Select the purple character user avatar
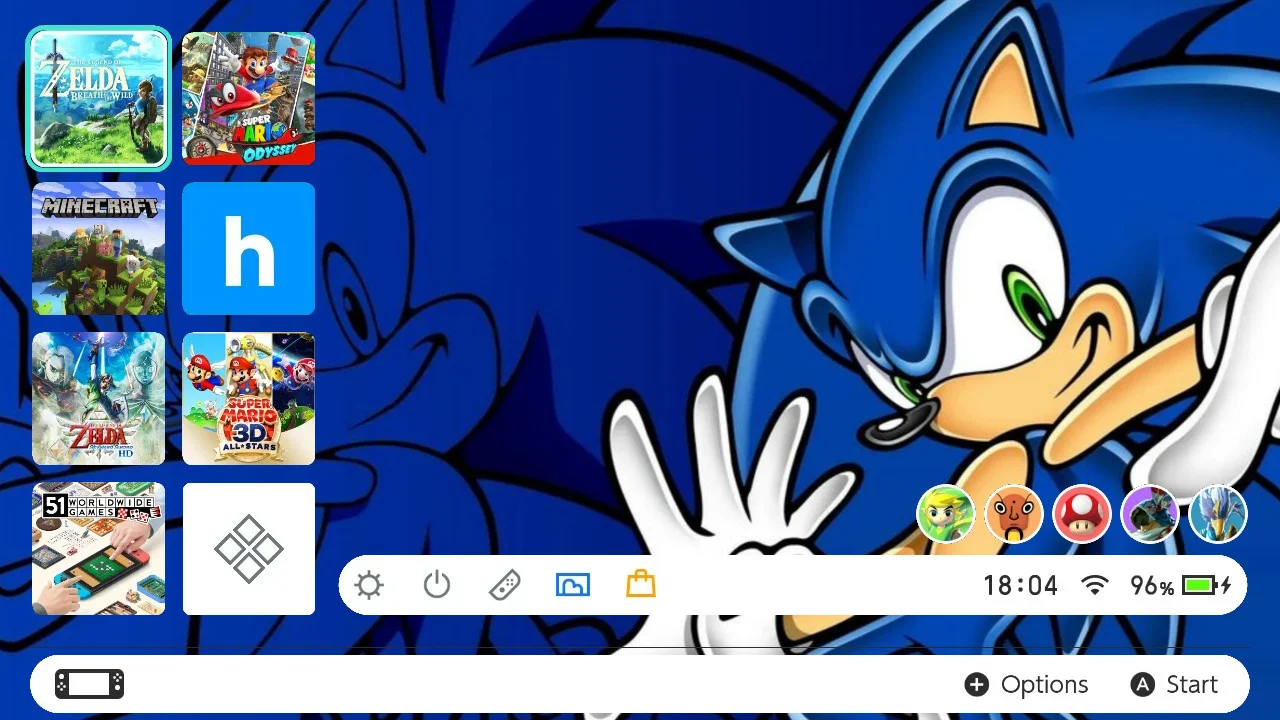Screen dimensions: 1280x720 (x=1150, y=514)
